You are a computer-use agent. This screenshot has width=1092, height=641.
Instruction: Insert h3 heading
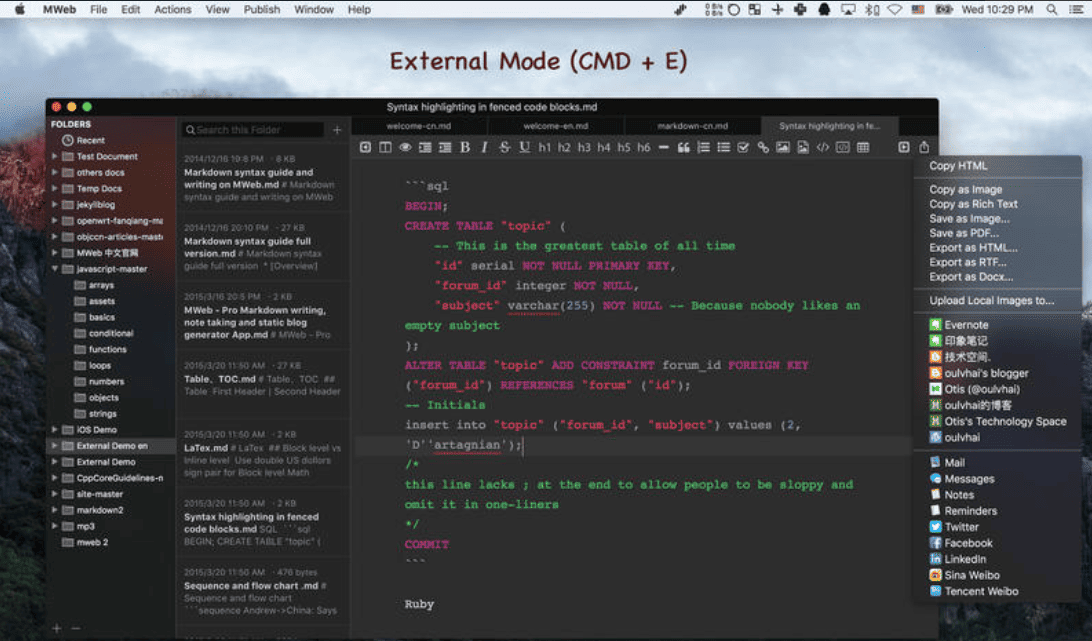click(x=584, y=147)
